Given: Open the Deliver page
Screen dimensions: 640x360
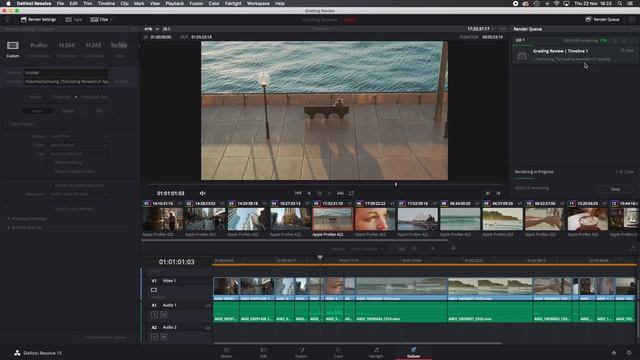Looking at the screenshot, I should tap(413, 353).
